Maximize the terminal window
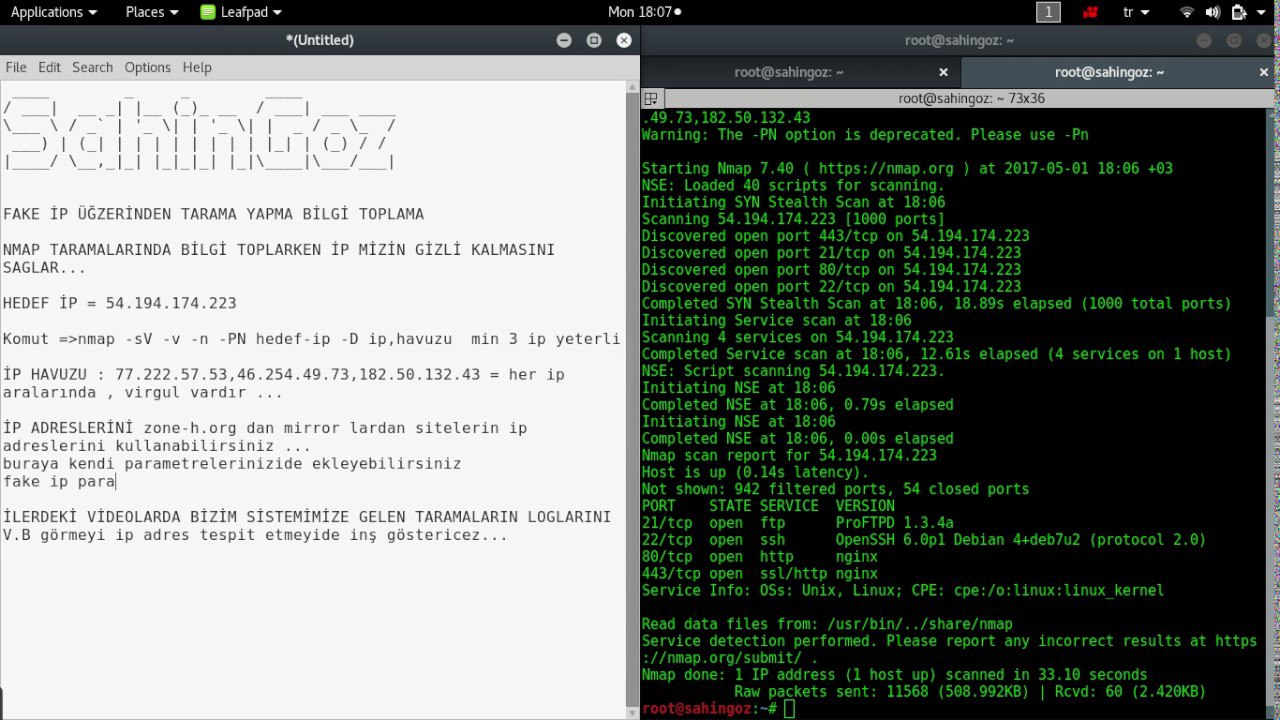 1234,40
